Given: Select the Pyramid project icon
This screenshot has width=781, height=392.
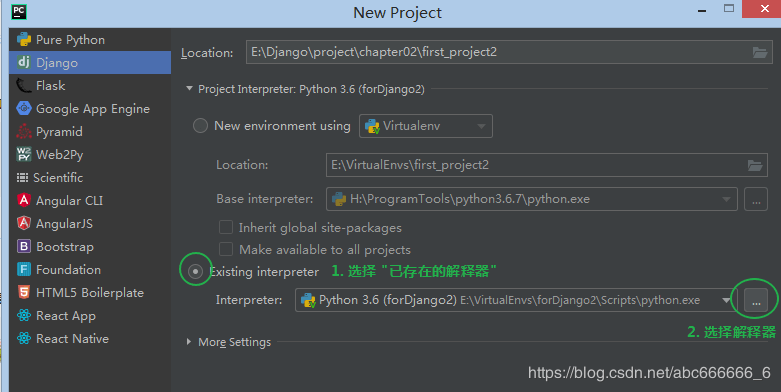Looking at the screenshot, I should click(24, 131).
